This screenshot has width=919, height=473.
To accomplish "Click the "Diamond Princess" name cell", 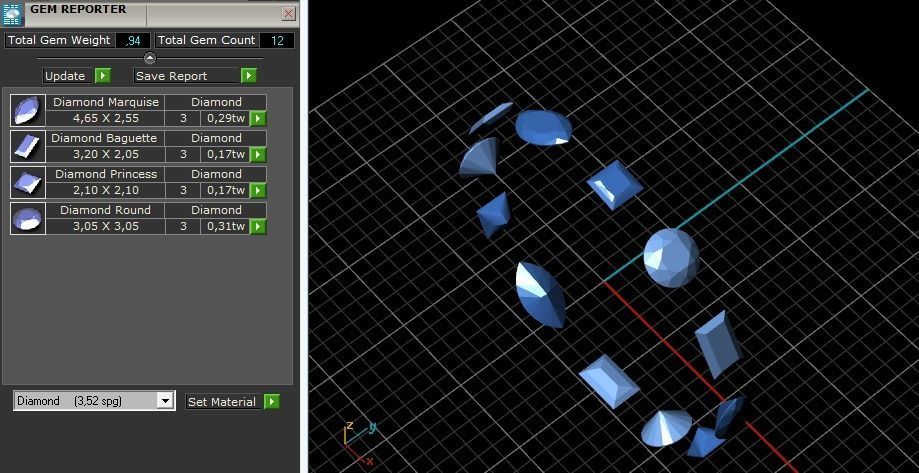I will (x=105, y=174).
